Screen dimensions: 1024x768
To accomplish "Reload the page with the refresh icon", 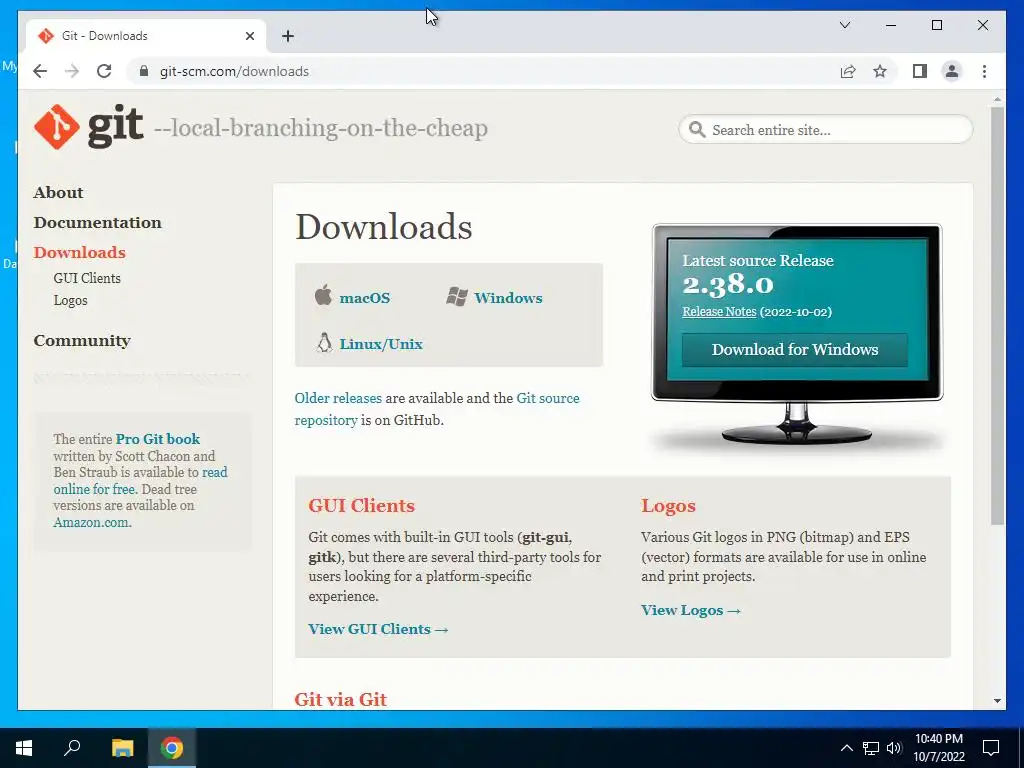I will tap(104, 71).
